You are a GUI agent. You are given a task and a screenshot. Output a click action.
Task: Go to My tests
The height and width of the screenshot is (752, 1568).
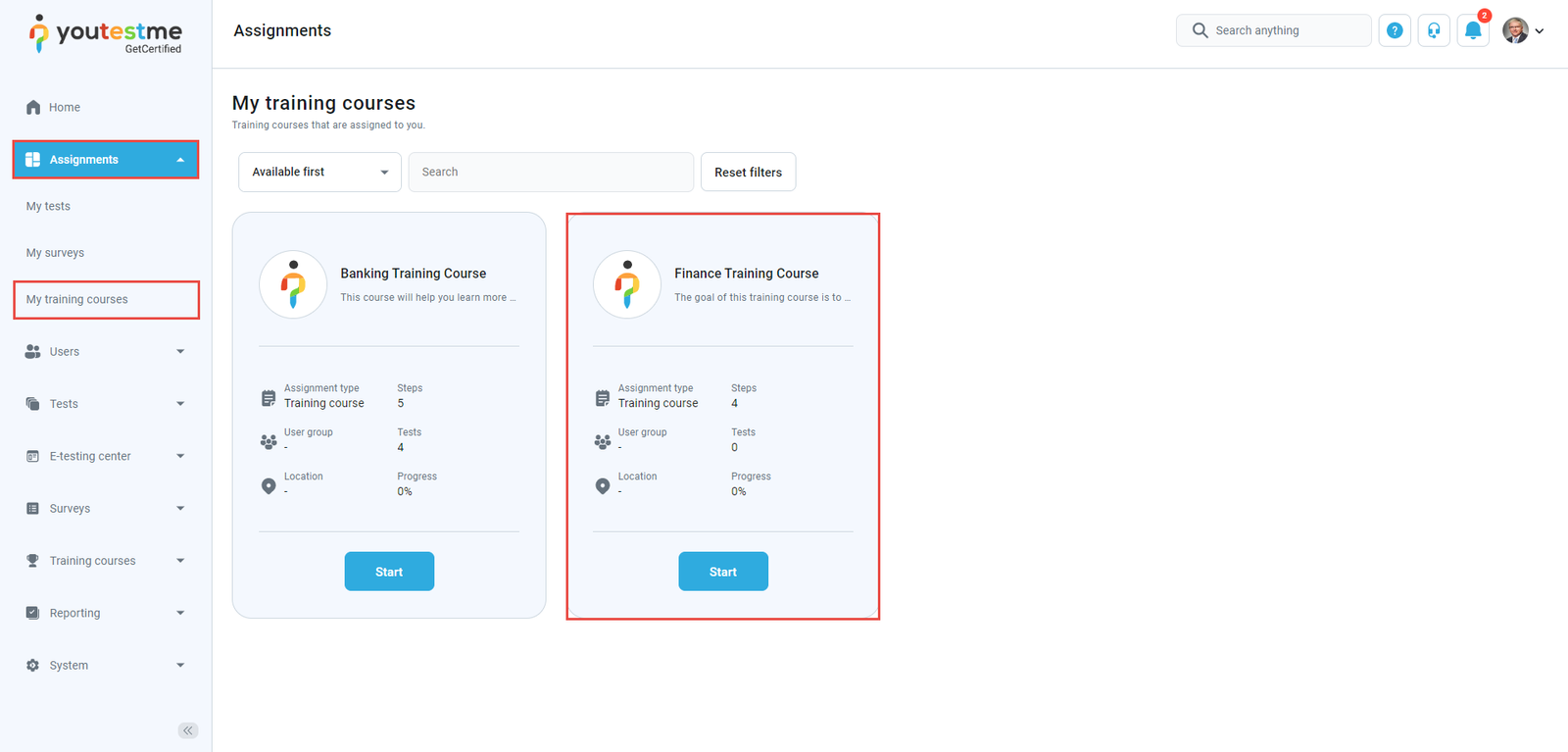point(48,206)
